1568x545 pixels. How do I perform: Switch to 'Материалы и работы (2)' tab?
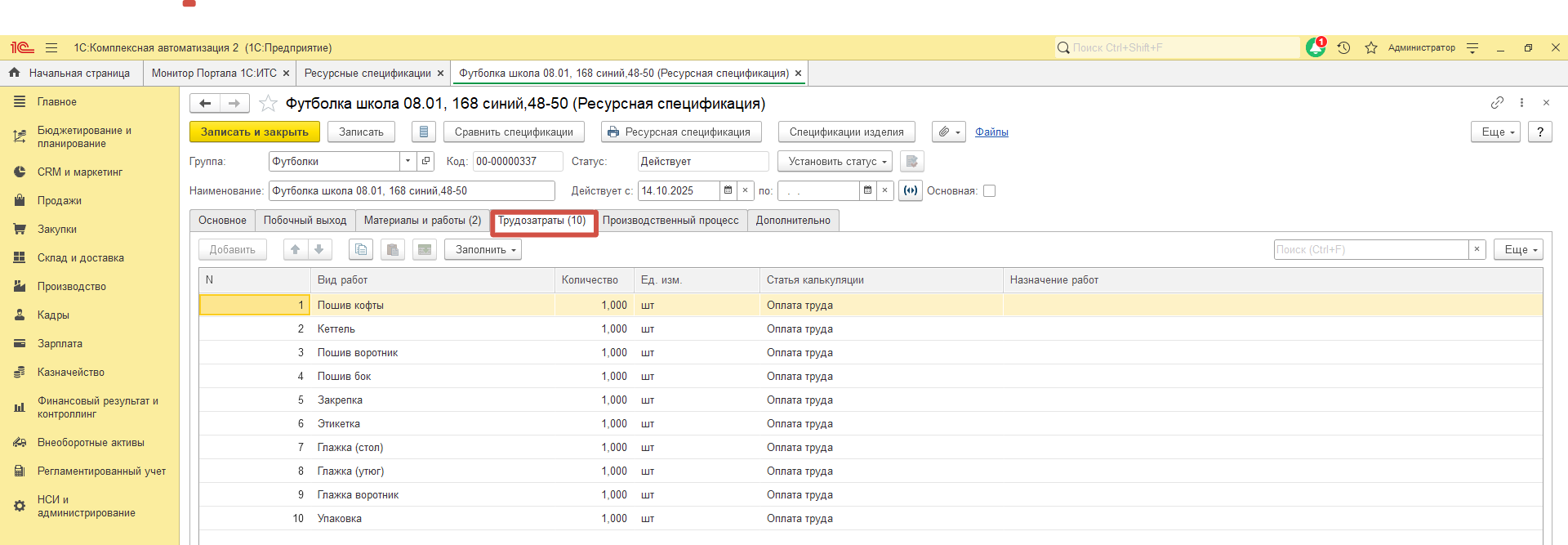click(422, 221)
